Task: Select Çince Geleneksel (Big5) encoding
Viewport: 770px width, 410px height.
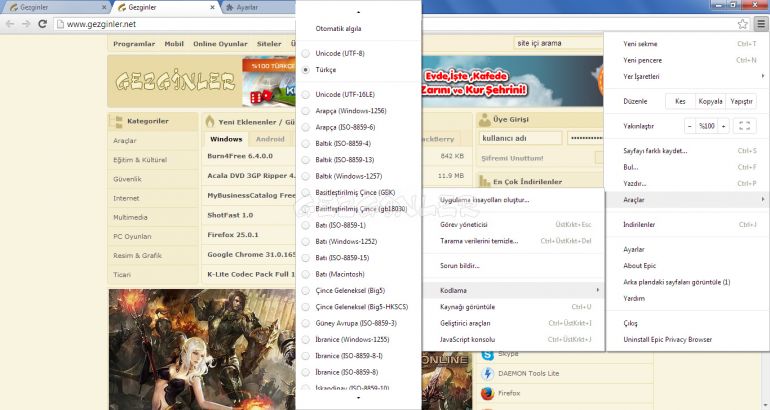Action: tap(350, 291)
